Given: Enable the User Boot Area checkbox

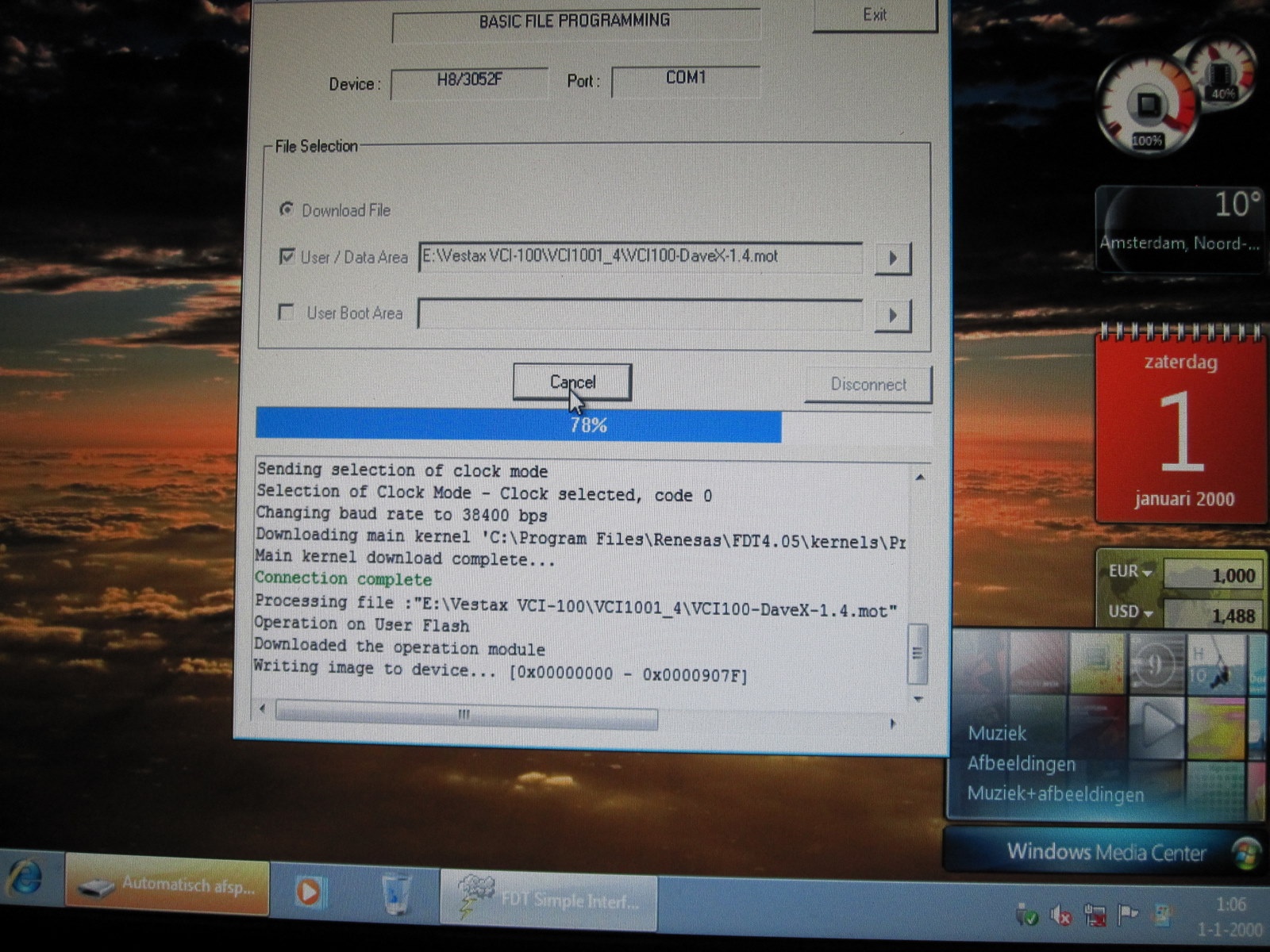Looking at the screenshot, I should pos(287,313).
